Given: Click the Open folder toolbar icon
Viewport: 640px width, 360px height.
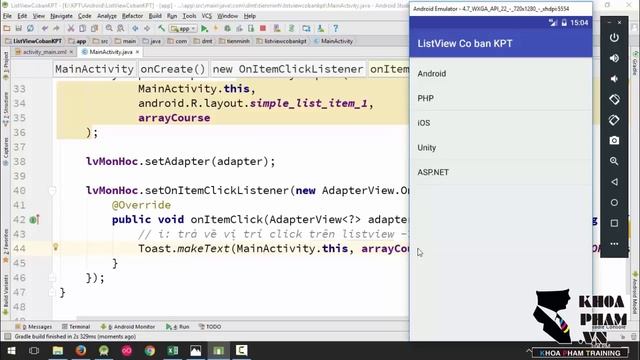Looking at the screenshot, I should (x=7, y=29).
